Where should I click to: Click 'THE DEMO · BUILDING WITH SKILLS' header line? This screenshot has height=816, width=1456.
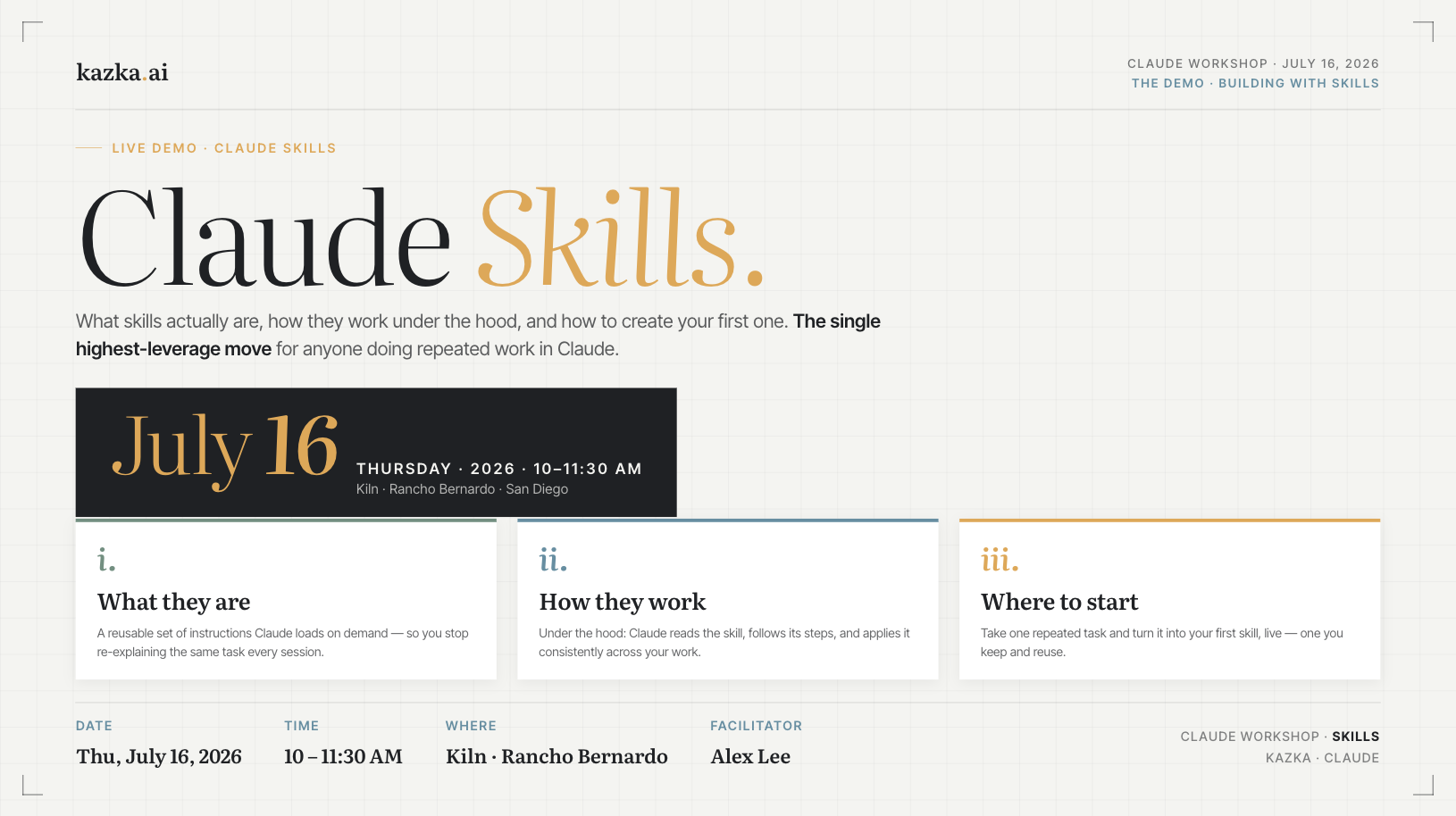[x=1255, y=83]
